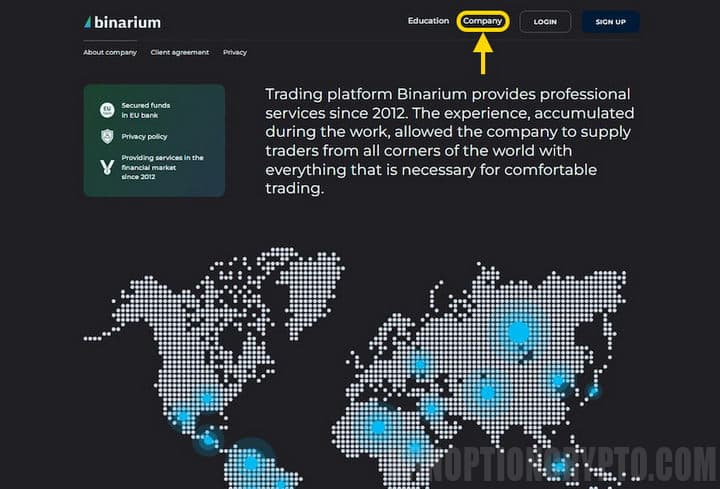This screenshot has height=489, width=720.
Task: Click the blue glow over West Africa
Action: [378, 427]
